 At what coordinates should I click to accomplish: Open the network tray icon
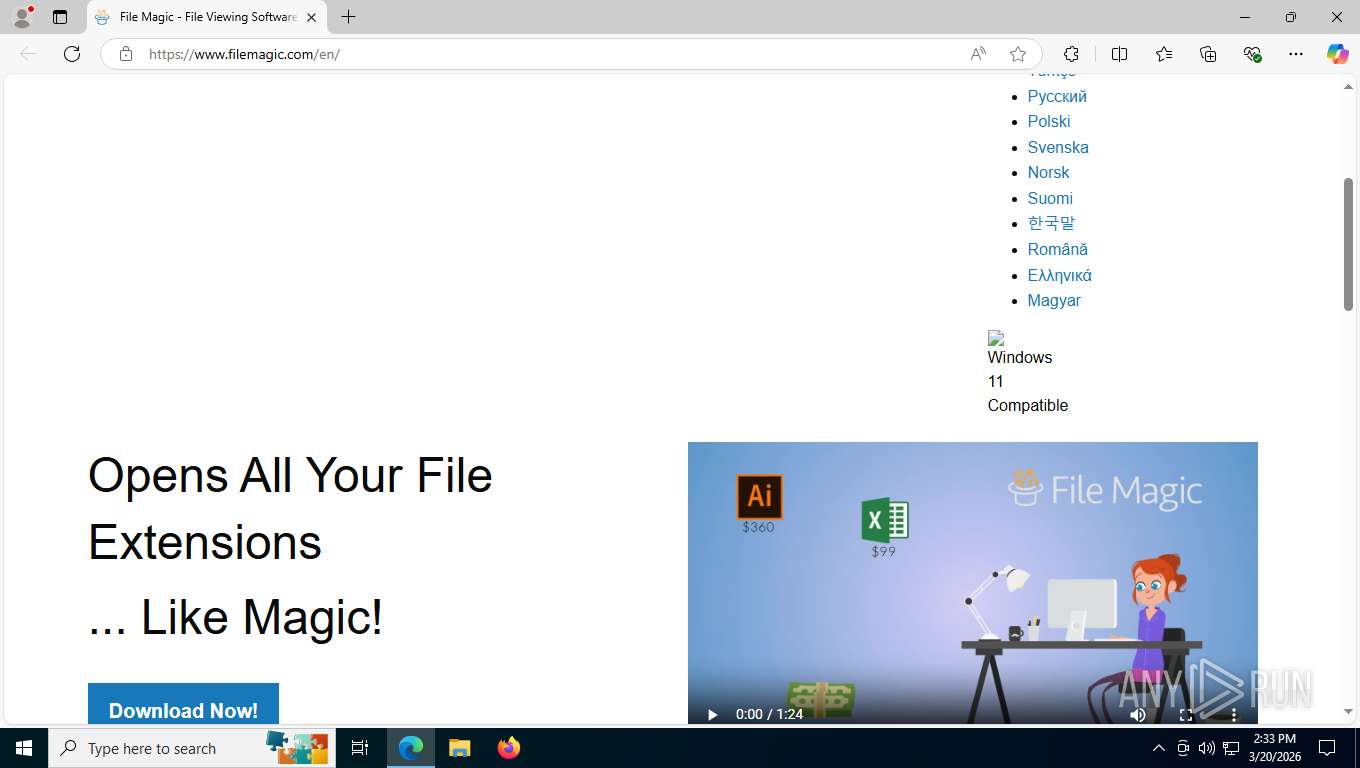(1231, 748)
